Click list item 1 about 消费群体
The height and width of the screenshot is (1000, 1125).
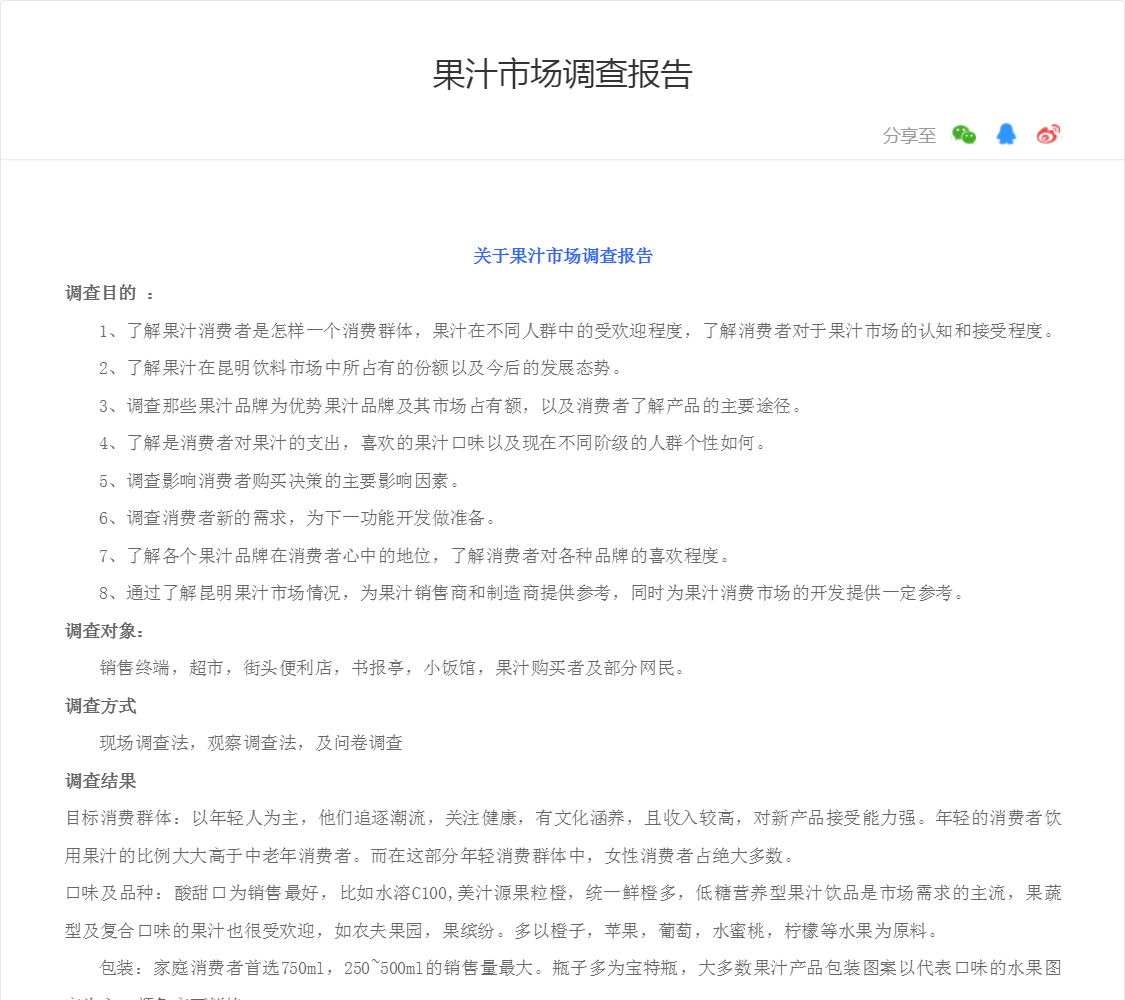point(578,331)
